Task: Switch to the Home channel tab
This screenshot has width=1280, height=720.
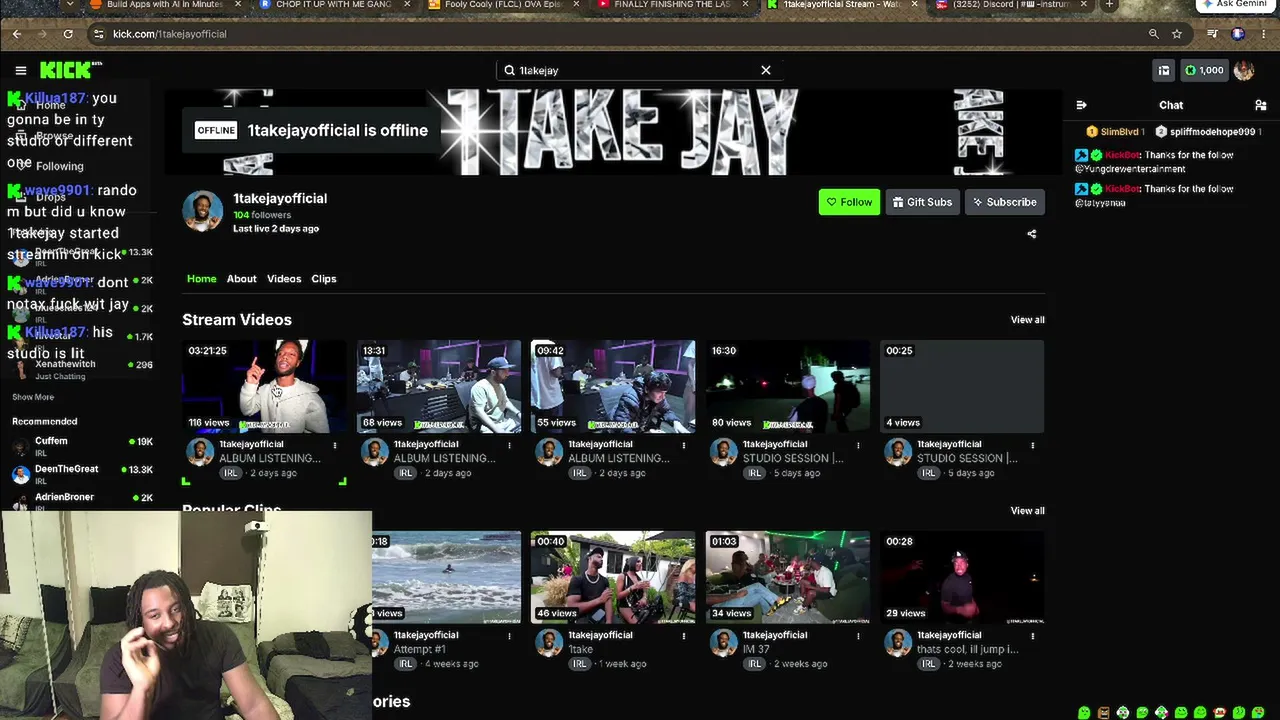Action: (x=201, y=279)
